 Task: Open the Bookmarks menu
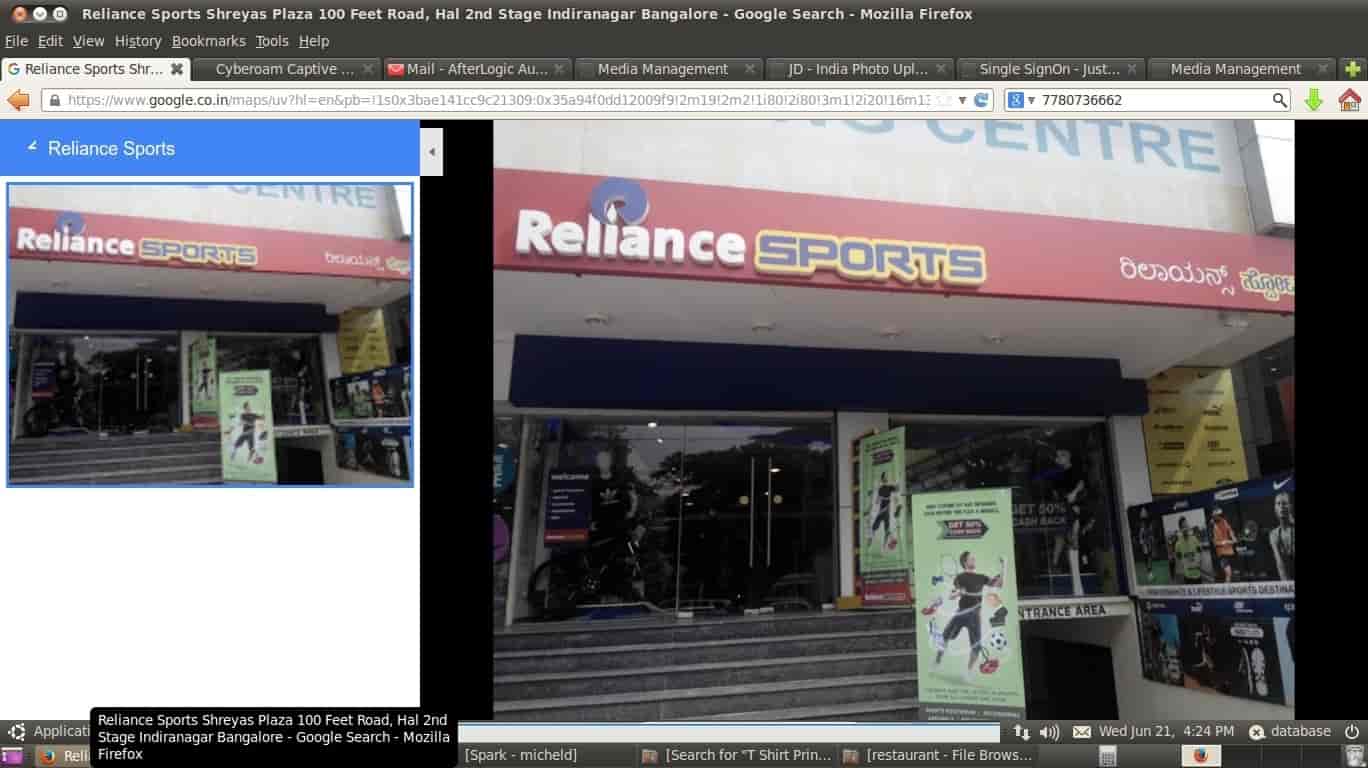point(209,41)
